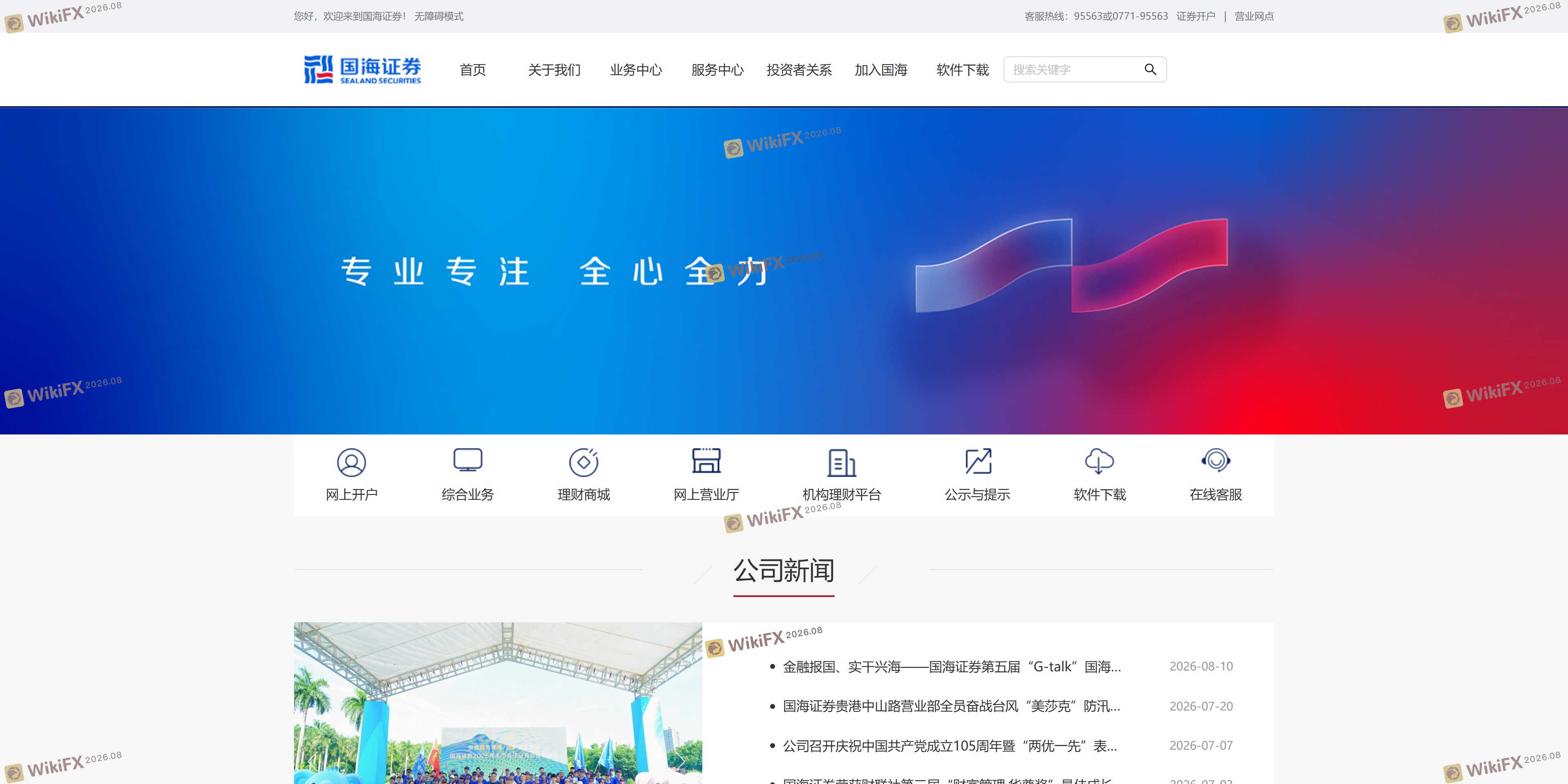Click the 公示与提示 label text
This screenshot has width=1568, height=784.
point(978,495)
